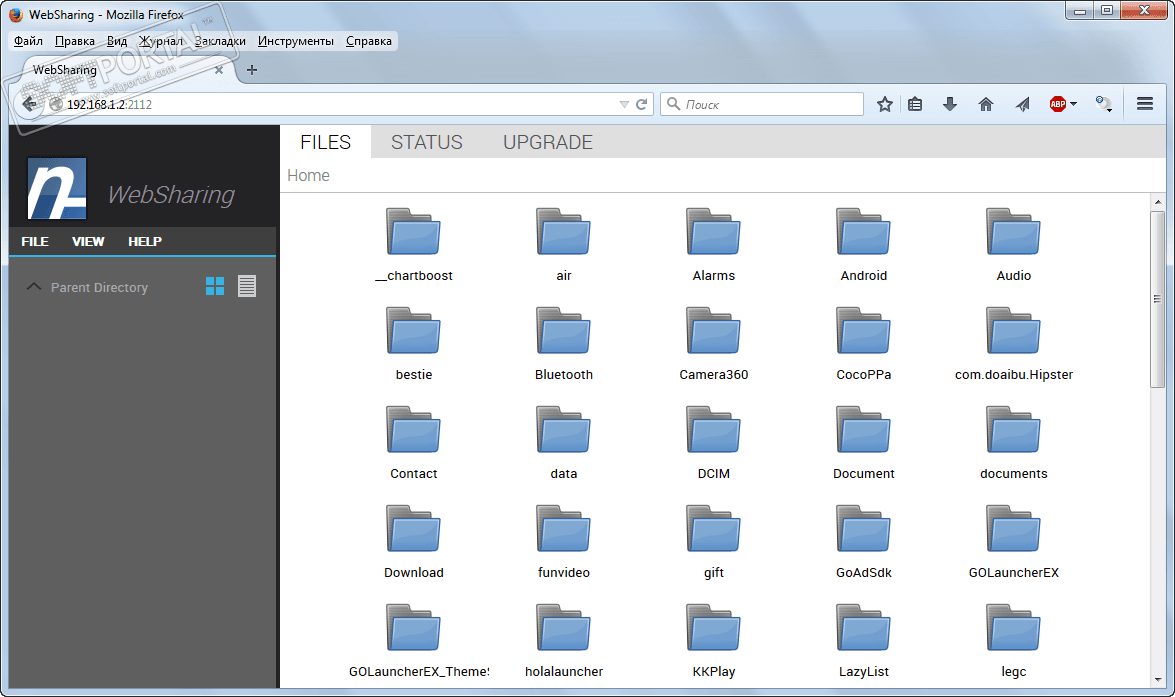Open Firefox hamburger menu
Viewport: 1175px width, 697px height.
1144,104
